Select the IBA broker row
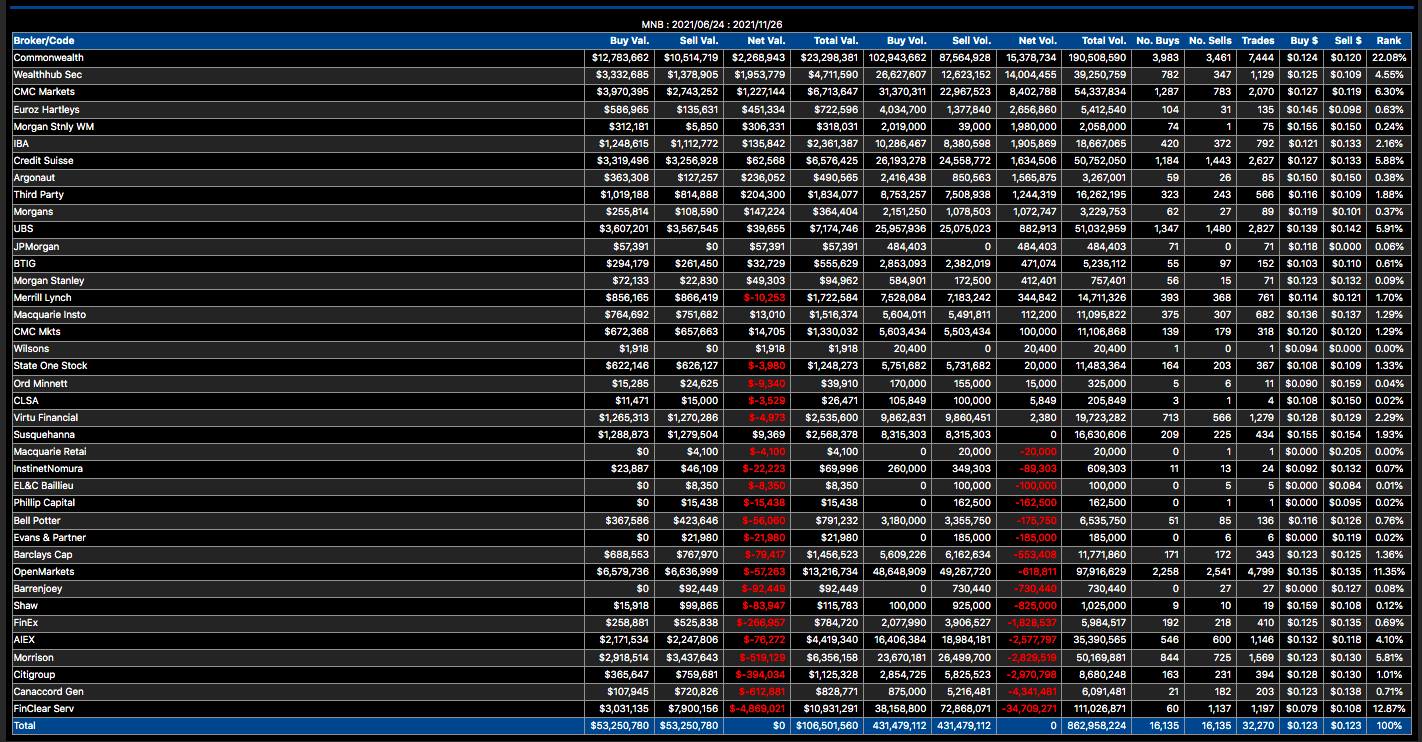 click(x=711, y=143)
